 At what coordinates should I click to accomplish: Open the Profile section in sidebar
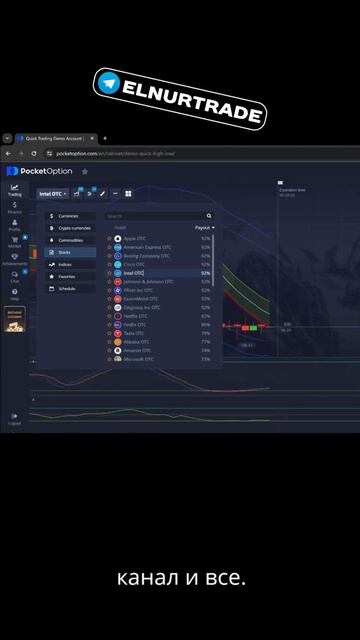[x=15, y=225]
